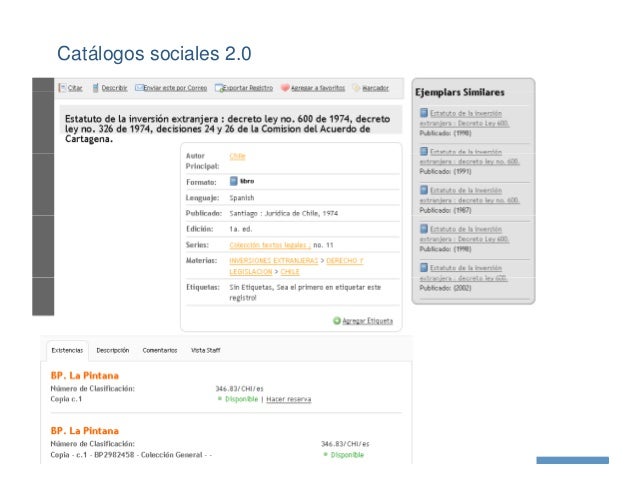Open the author link Chile
This screenshot has height=493, width=638.
238,156
